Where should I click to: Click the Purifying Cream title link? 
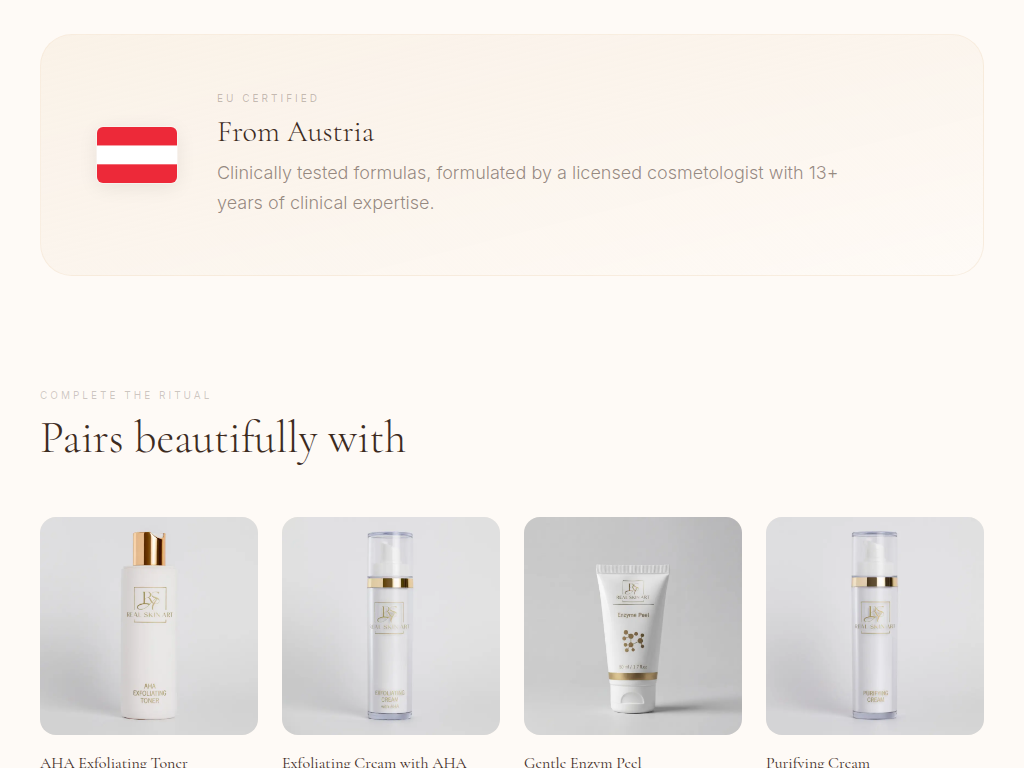[x=818, y=762]
